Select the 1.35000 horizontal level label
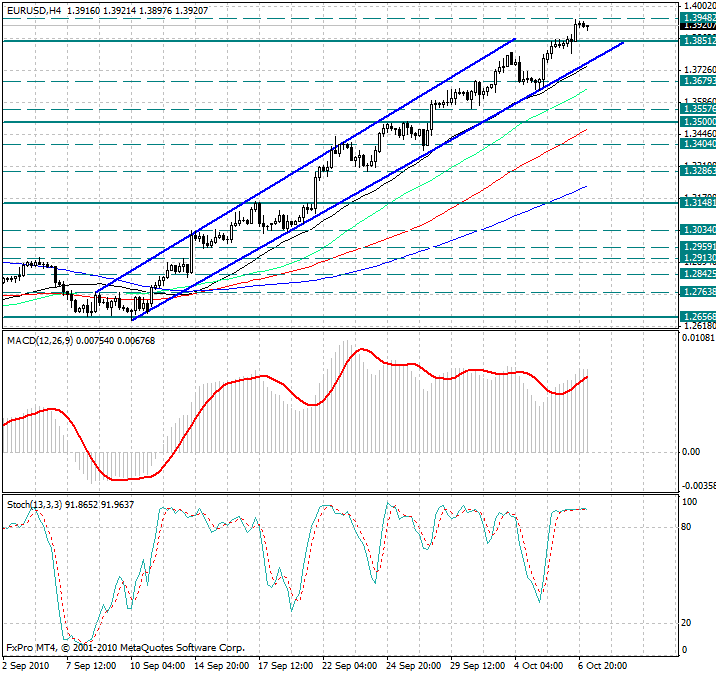Screen dimensions: 716x673 pos(697,121)
